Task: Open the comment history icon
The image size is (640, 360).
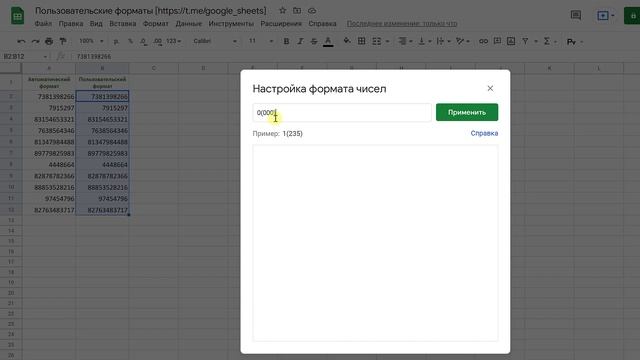Action: [576, 16]
